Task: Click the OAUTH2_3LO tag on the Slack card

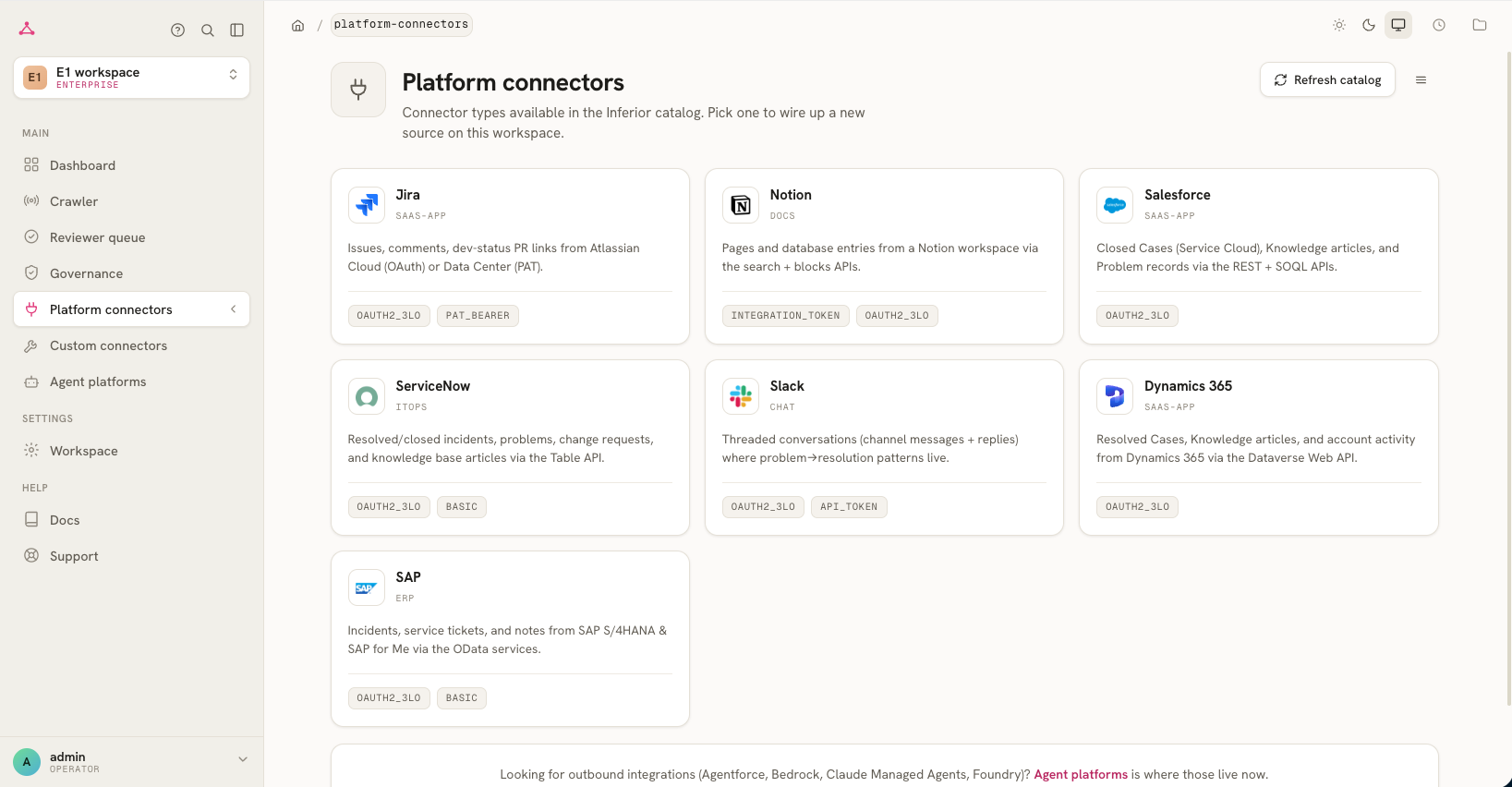Action: 763,507
